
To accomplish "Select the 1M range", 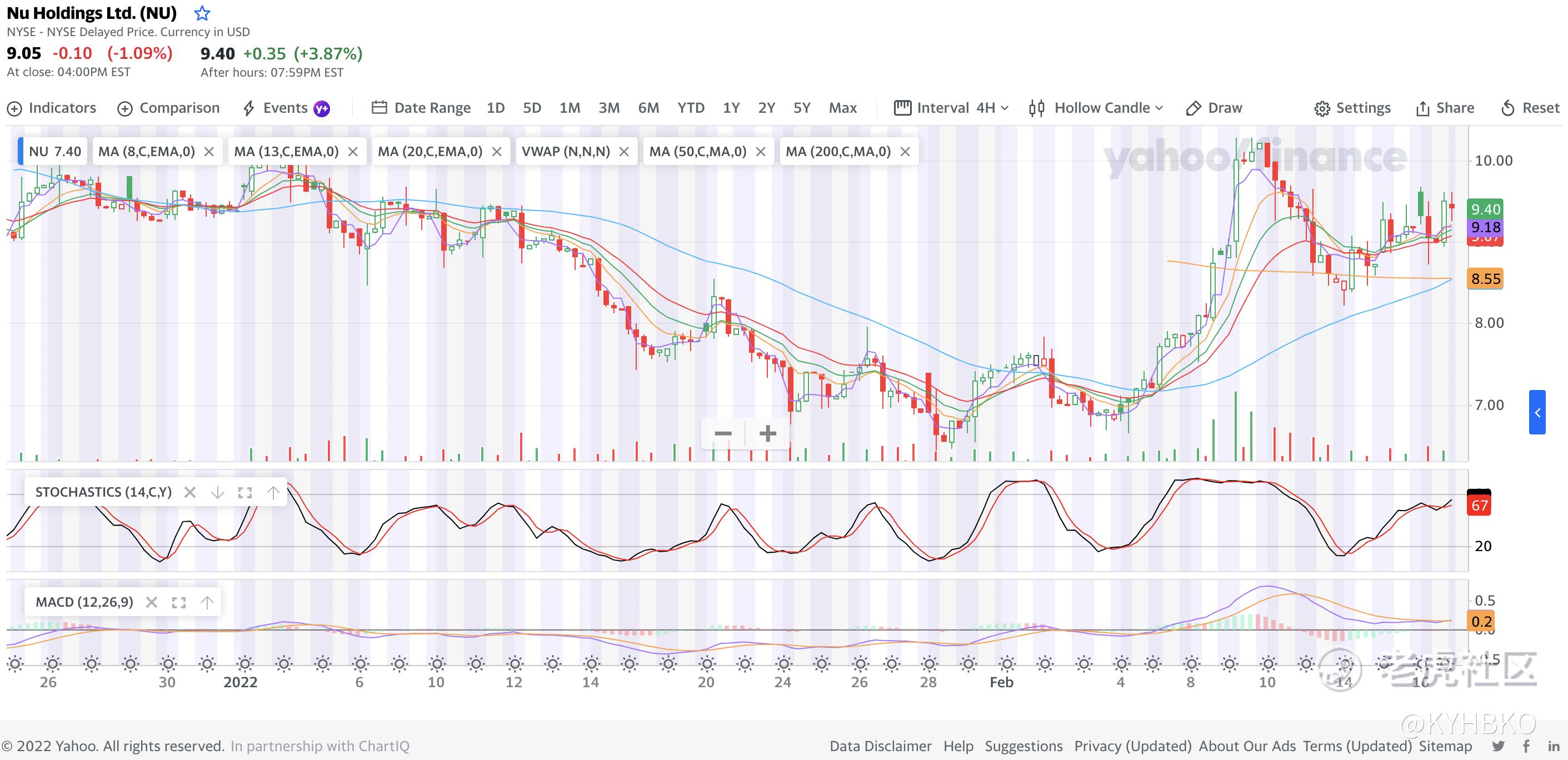I will (570, 108).
